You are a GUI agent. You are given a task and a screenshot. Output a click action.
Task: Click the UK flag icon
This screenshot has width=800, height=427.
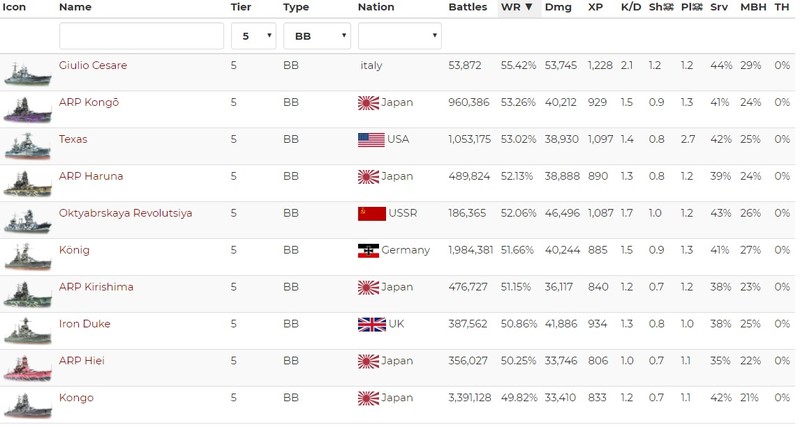coord(371,324)
